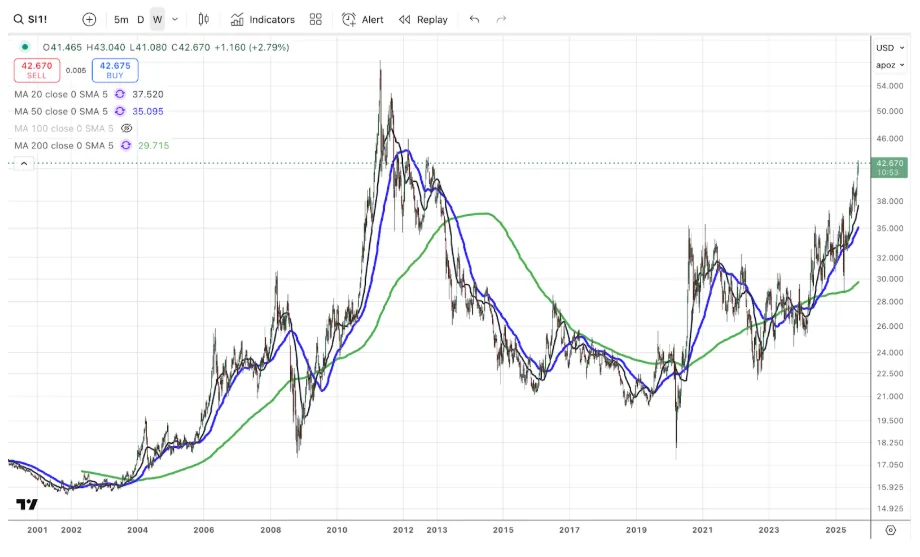This screenshot has width=920, height=557.
Task: Click the 2001 label on time axis
Action: coord(37,530)
